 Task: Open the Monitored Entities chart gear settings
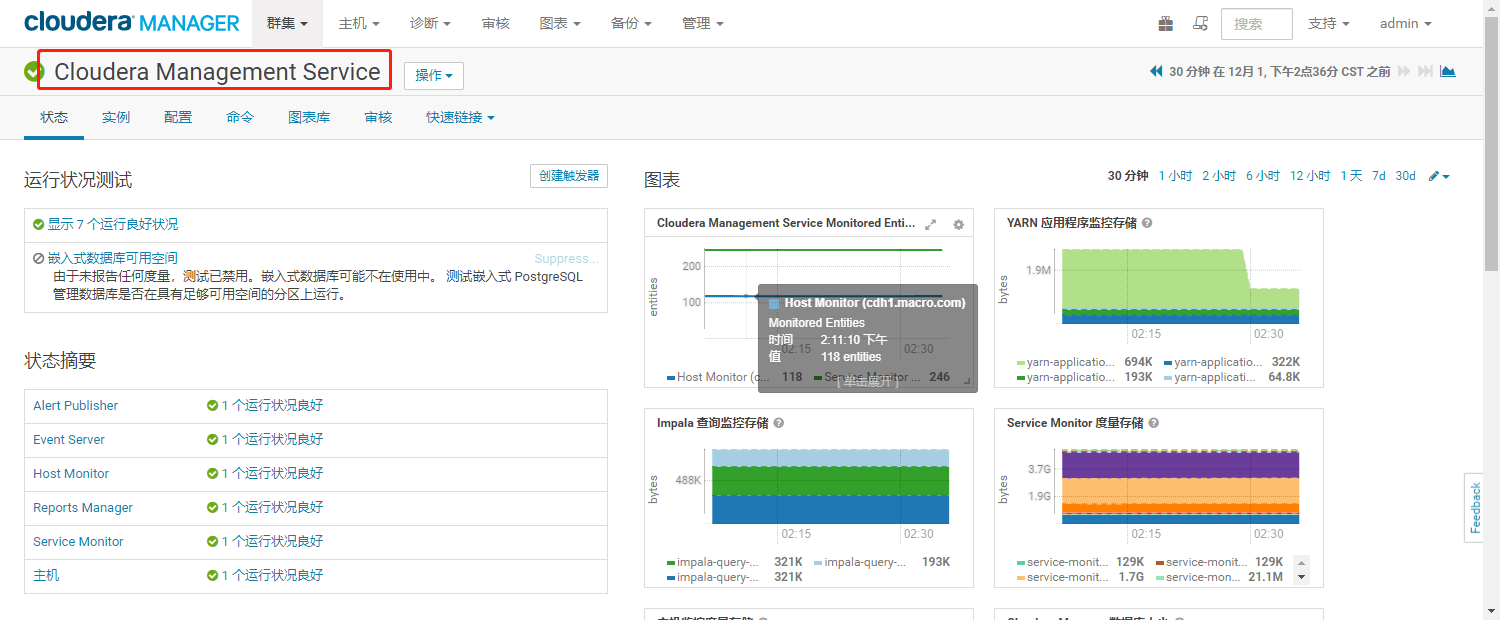[x=958, y=224]
